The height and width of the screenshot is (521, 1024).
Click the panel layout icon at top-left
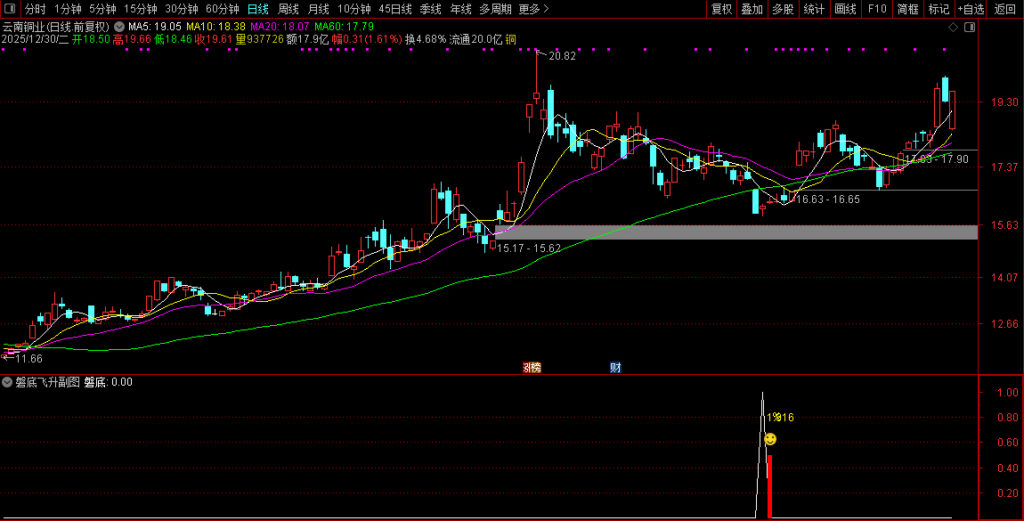[x=10, y=9]
